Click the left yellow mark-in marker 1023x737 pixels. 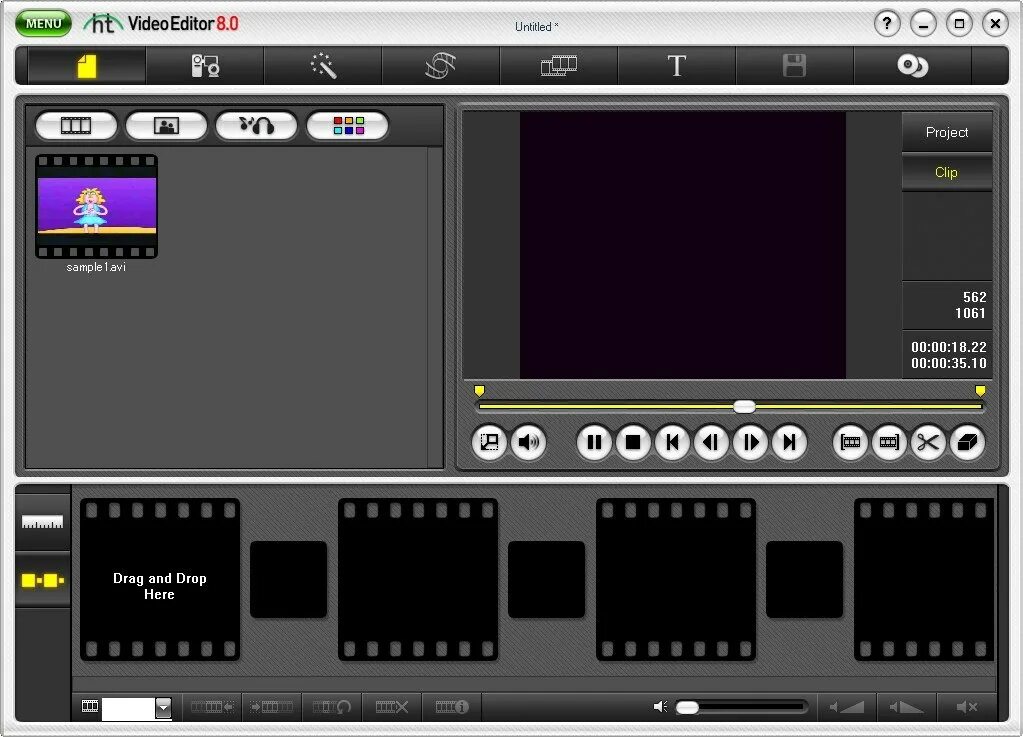[x=480, y=391]
